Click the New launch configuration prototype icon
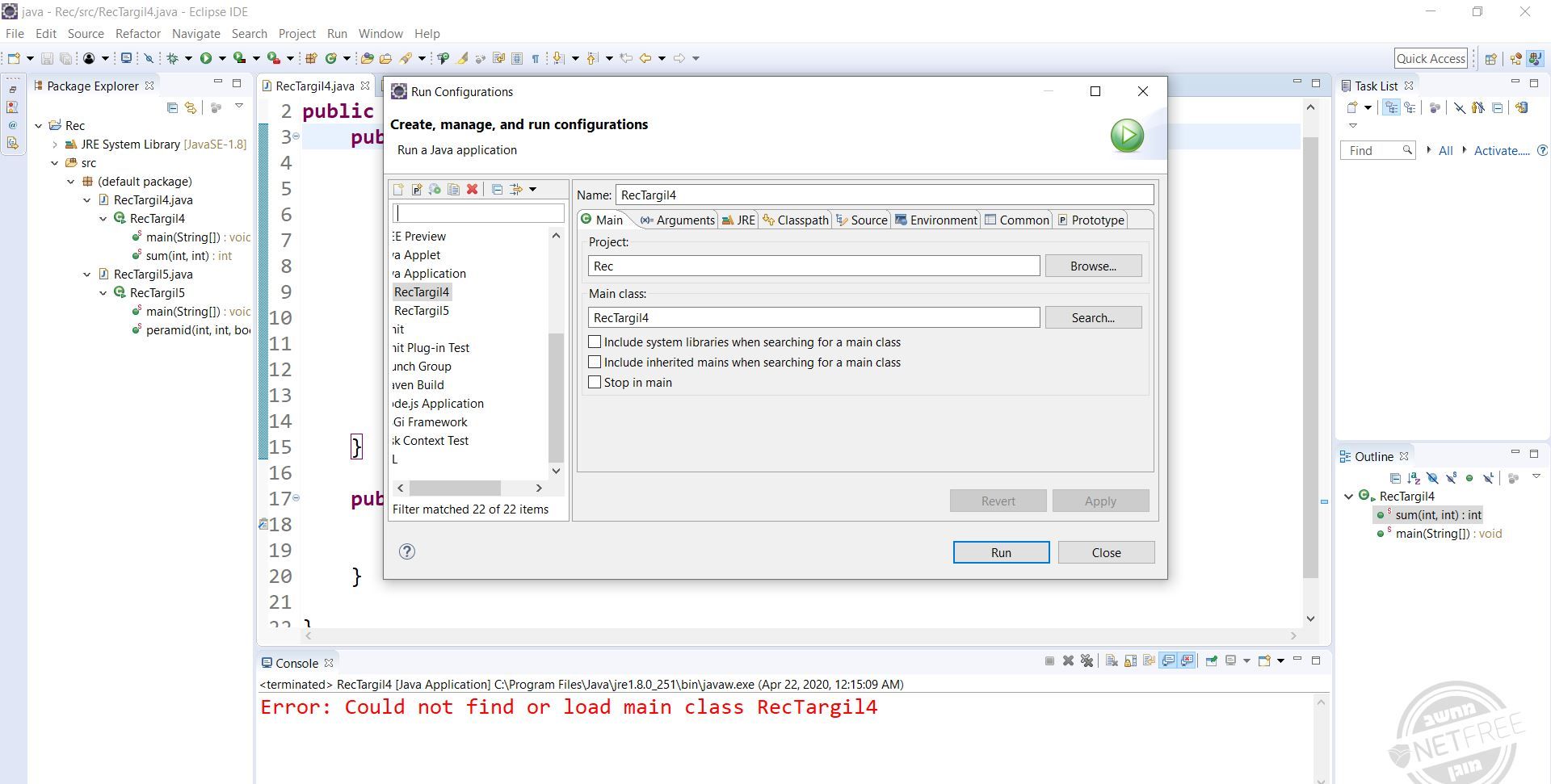 [417, 189]
